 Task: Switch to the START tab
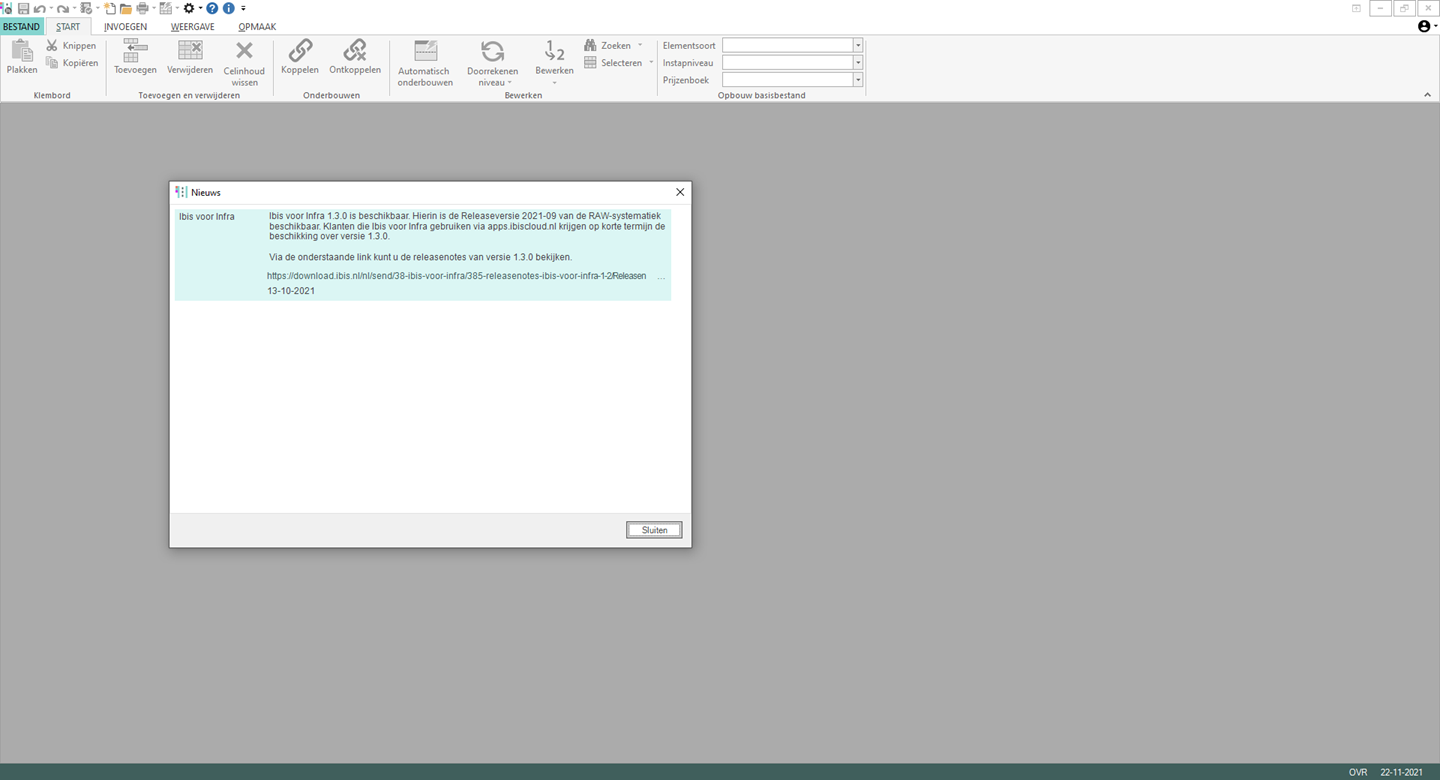click(68, 27)
